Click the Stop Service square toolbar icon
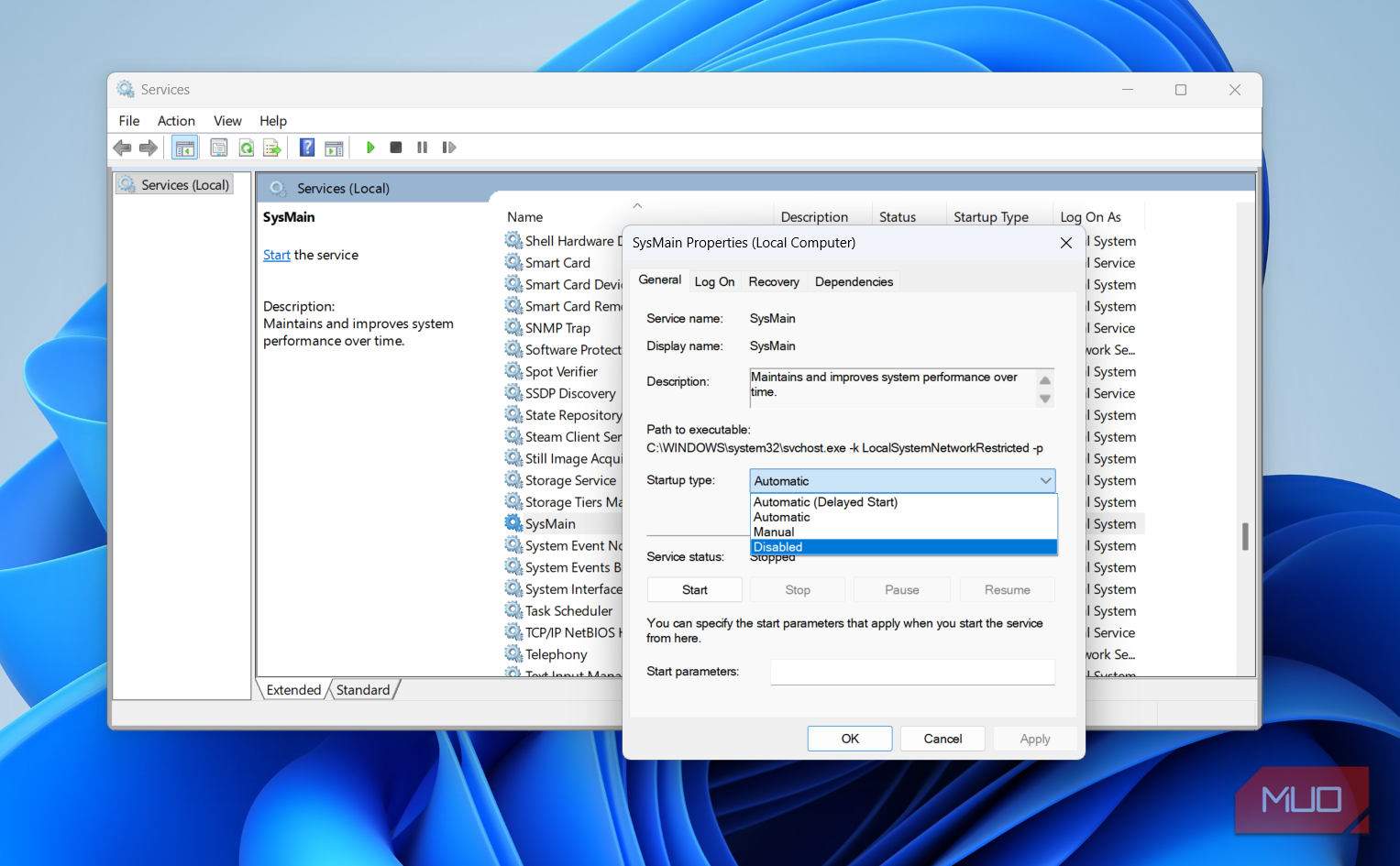1400x866 pixels. 396,148
